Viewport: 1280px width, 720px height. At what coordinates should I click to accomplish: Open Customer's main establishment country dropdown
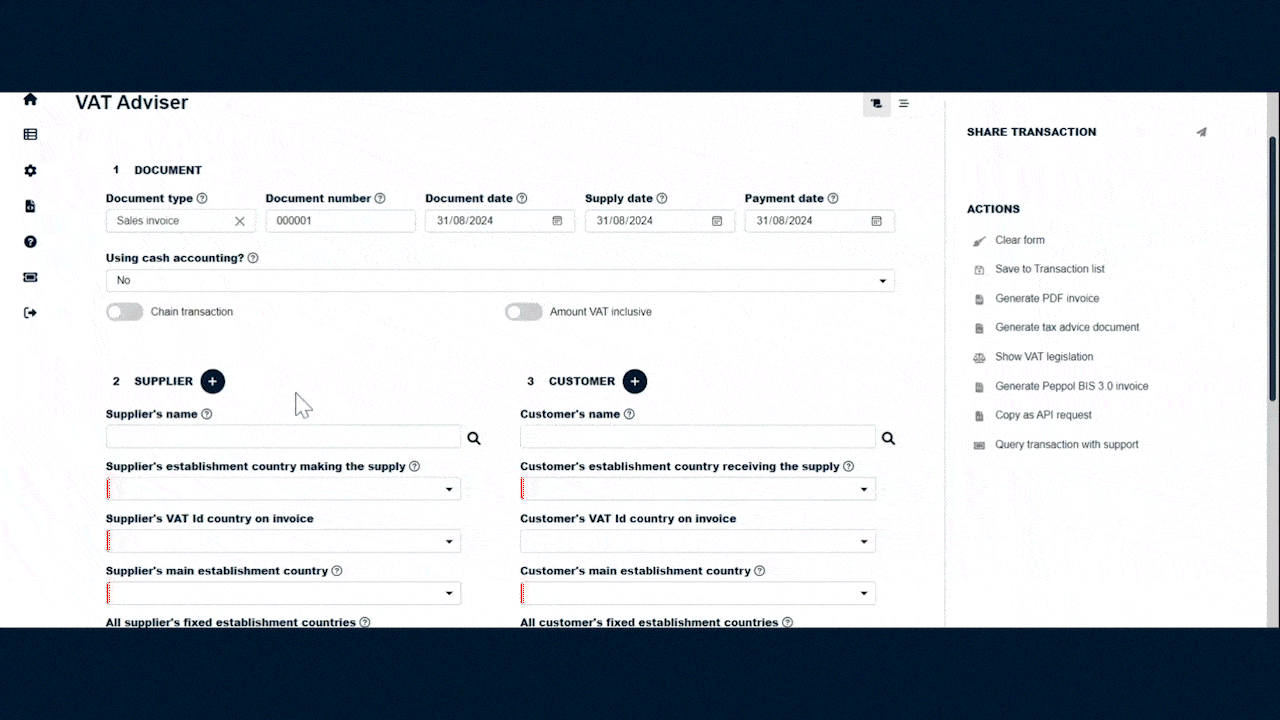[x=697, y=594]
